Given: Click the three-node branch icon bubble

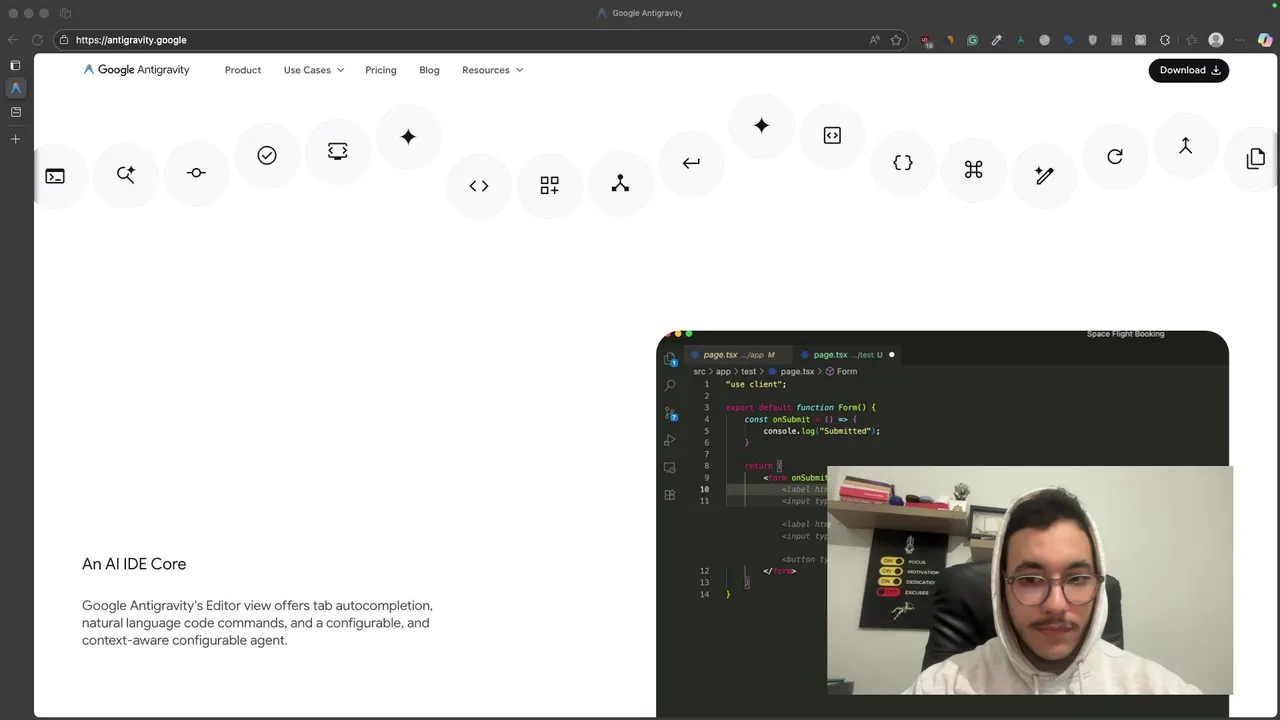Looking at the screenshot, I should coord(620,183).
